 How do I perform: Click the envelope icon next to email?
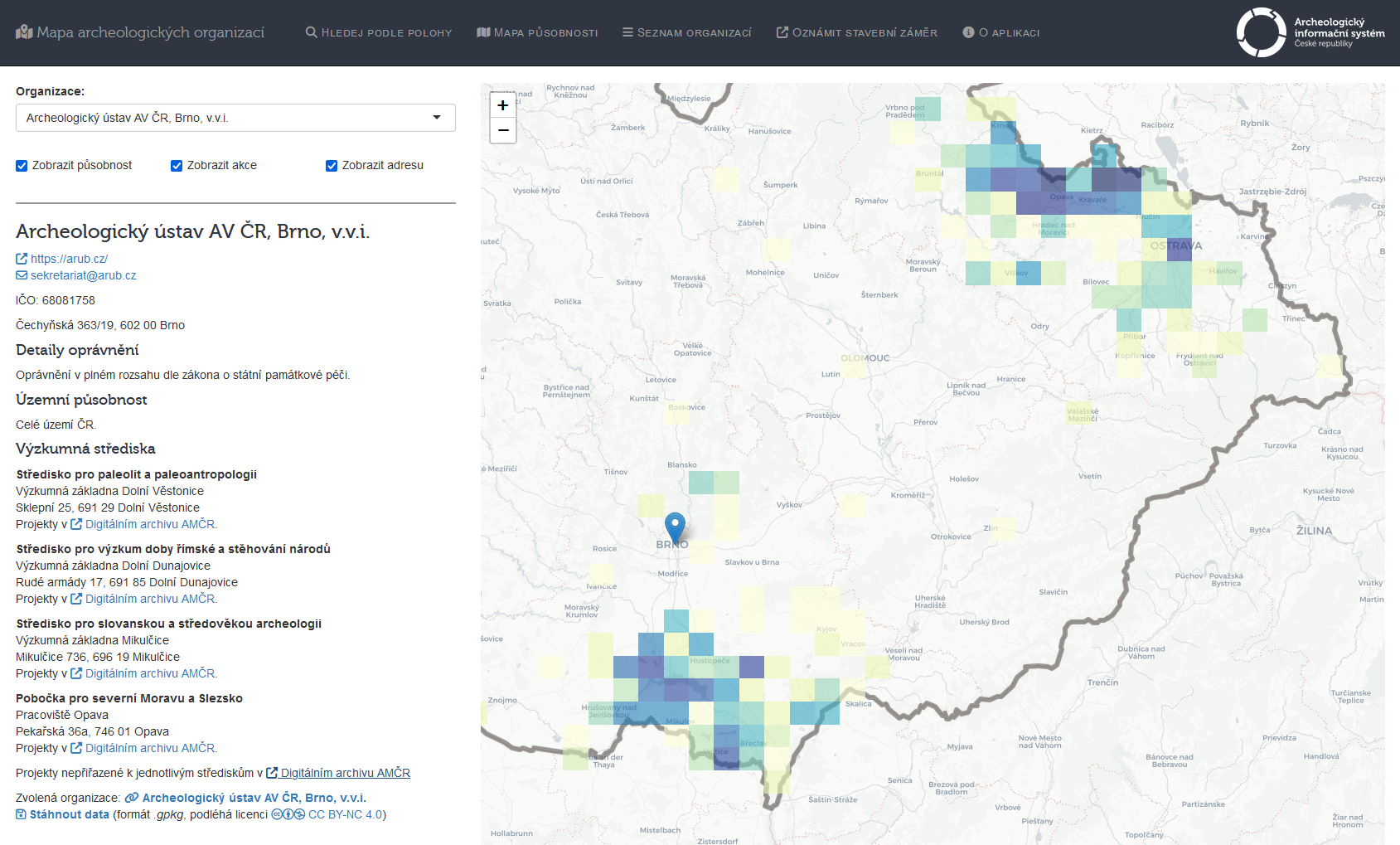point(22,275)
